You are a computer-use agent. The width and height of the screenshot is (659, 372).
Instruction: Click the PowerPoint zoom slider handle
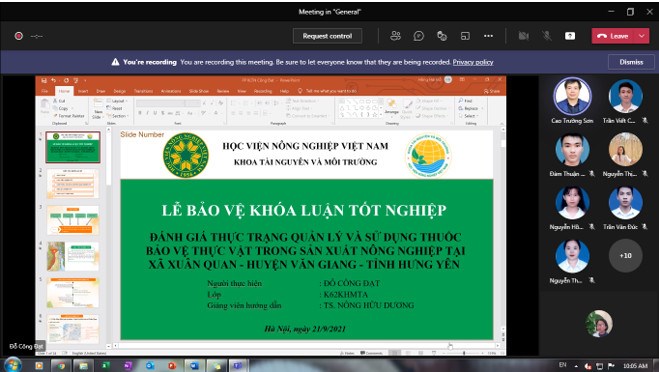click(x=464, y=353)
